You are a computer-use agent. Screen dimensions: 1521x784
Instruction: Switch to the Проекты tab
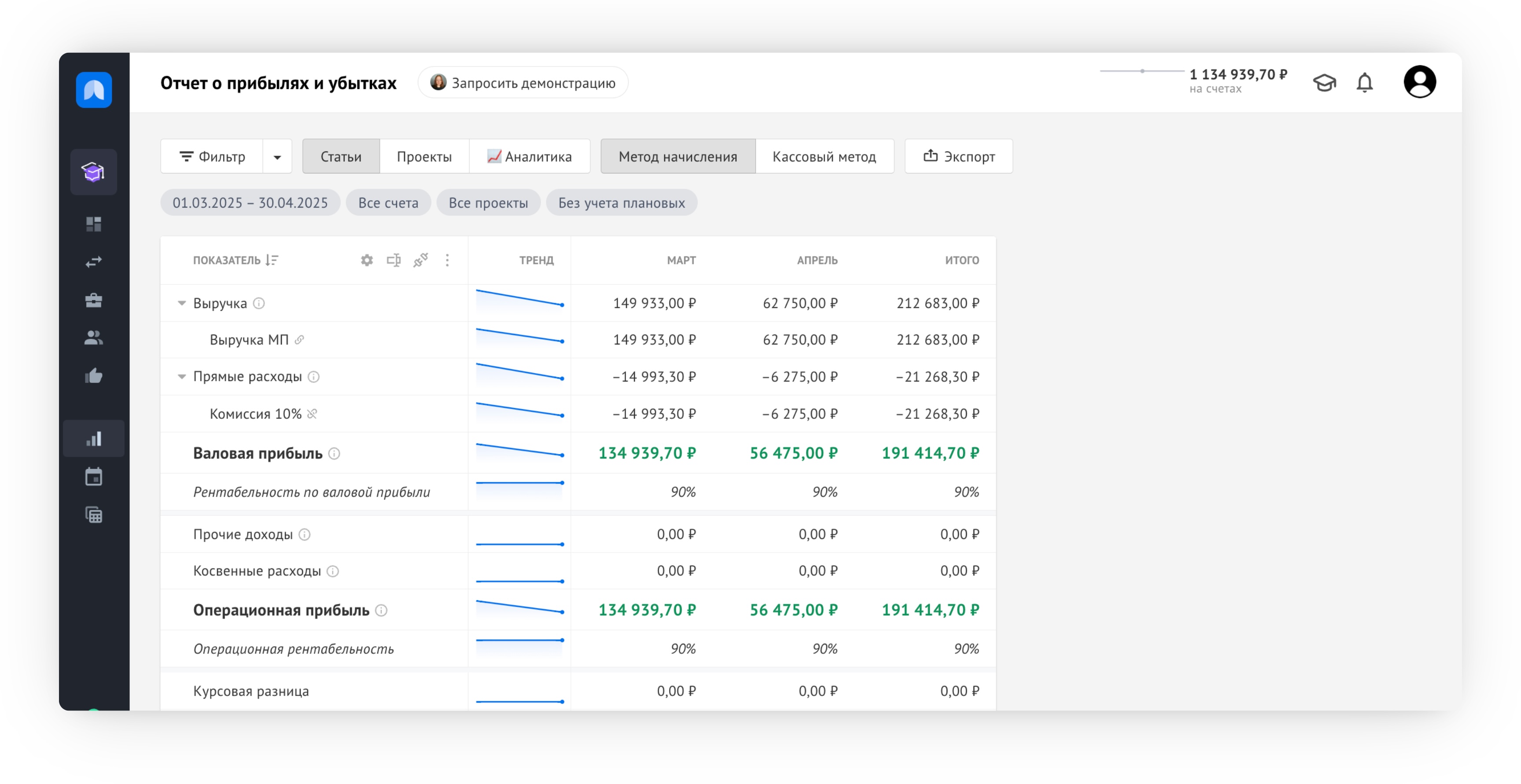pos(424,156)
